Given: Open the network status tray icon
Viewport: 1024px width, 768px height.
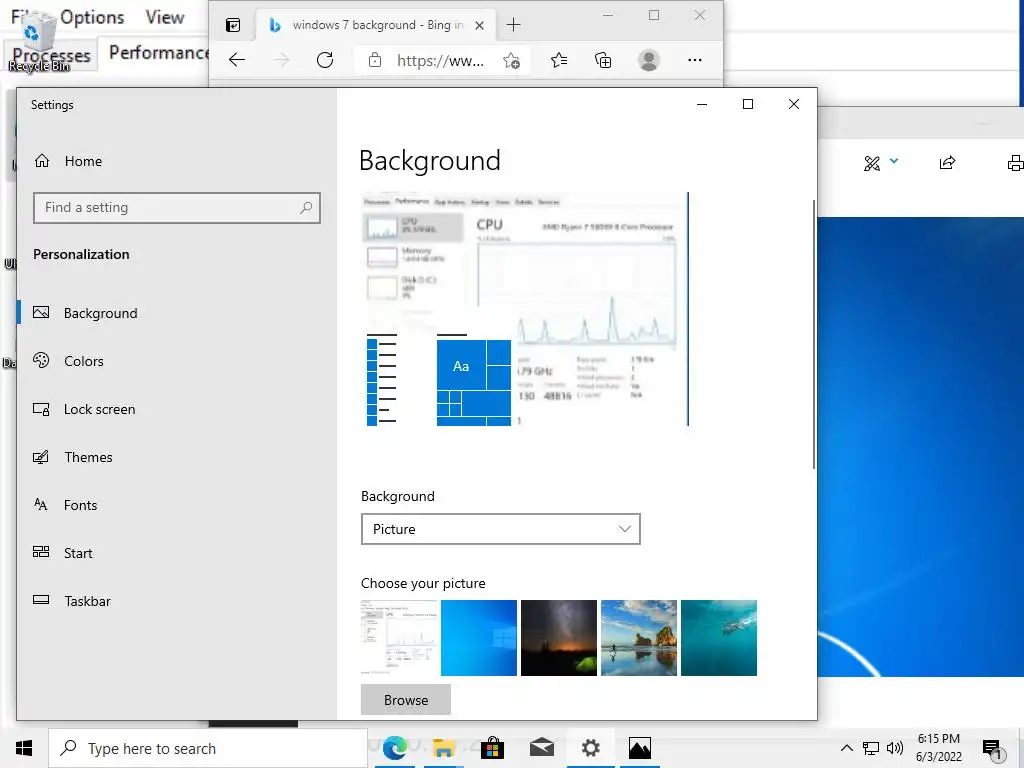Looking at the screenshot, I should point(871,748).
